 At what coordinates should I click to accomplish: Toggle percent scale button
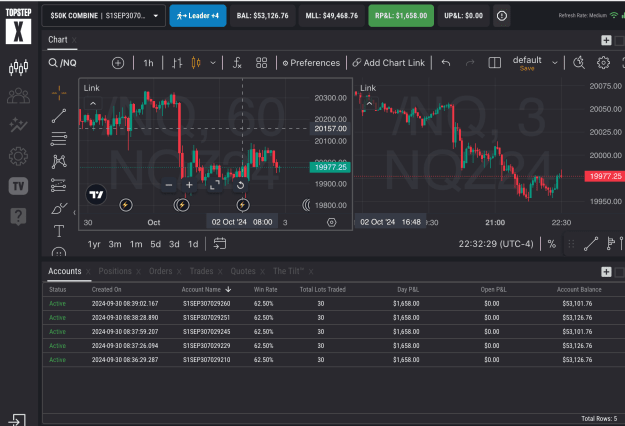tap(552, 244)
